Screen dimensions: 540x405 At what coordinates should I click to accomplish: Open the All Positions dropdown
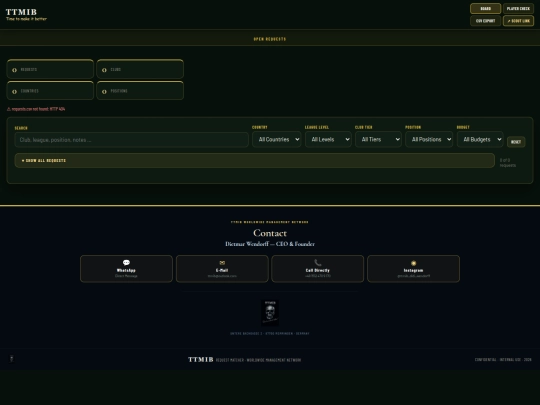point(429,139)
